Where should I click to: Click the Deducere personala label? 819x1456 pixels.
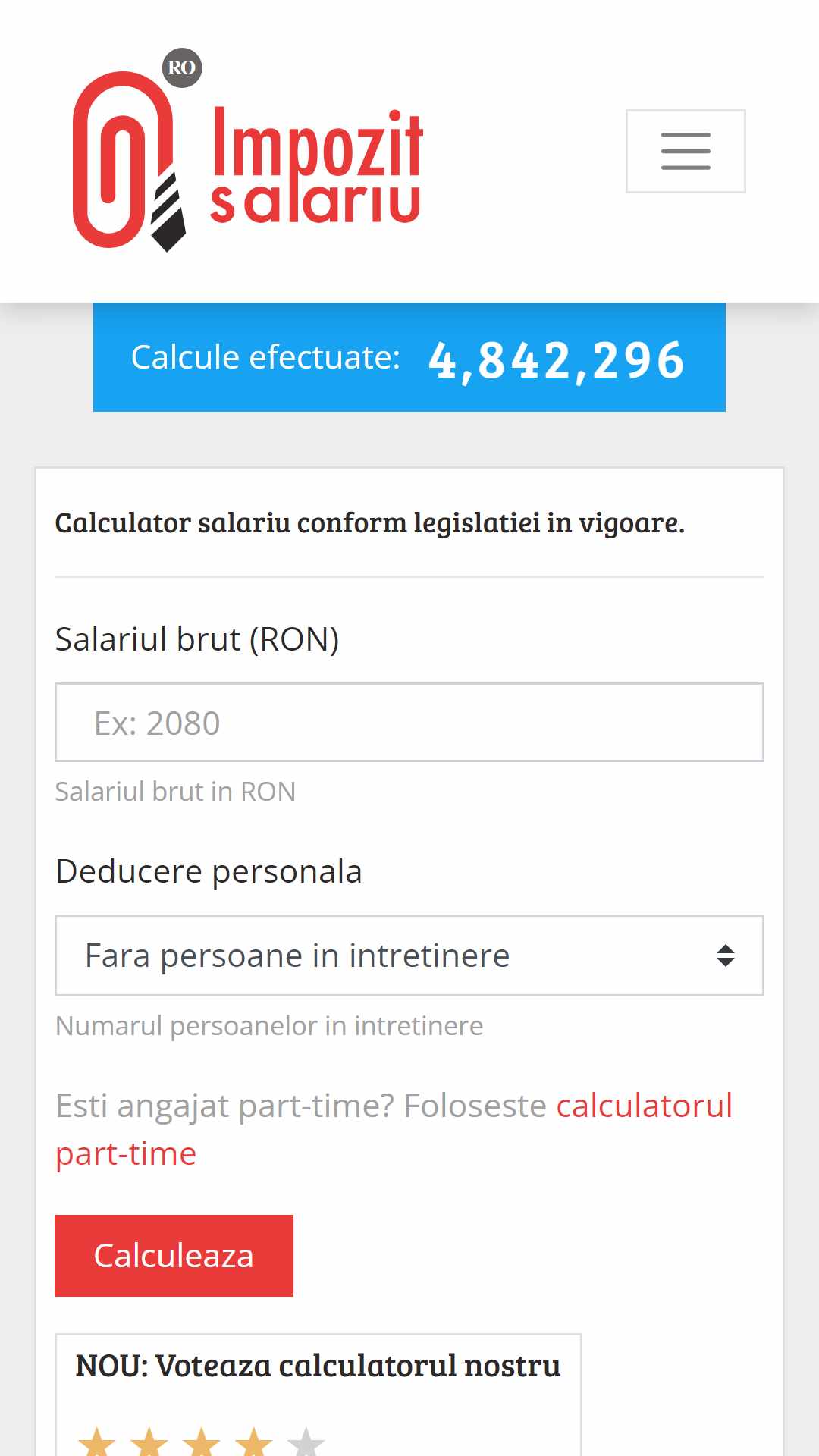209,871
